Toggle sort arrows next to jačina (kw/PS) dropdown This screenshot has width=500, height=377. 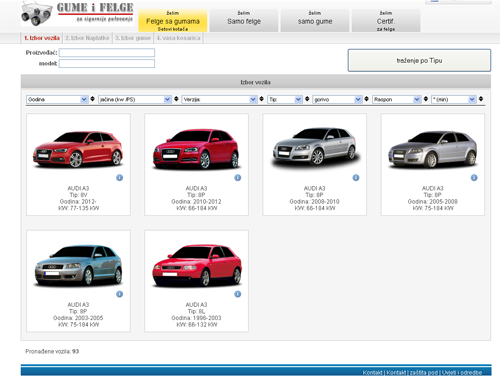click(x=176, y=99)
